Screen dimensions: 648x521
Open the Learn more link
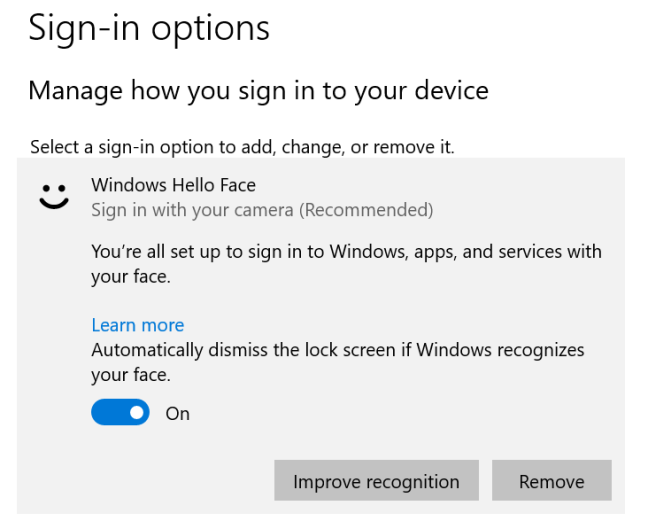[138, 325]
